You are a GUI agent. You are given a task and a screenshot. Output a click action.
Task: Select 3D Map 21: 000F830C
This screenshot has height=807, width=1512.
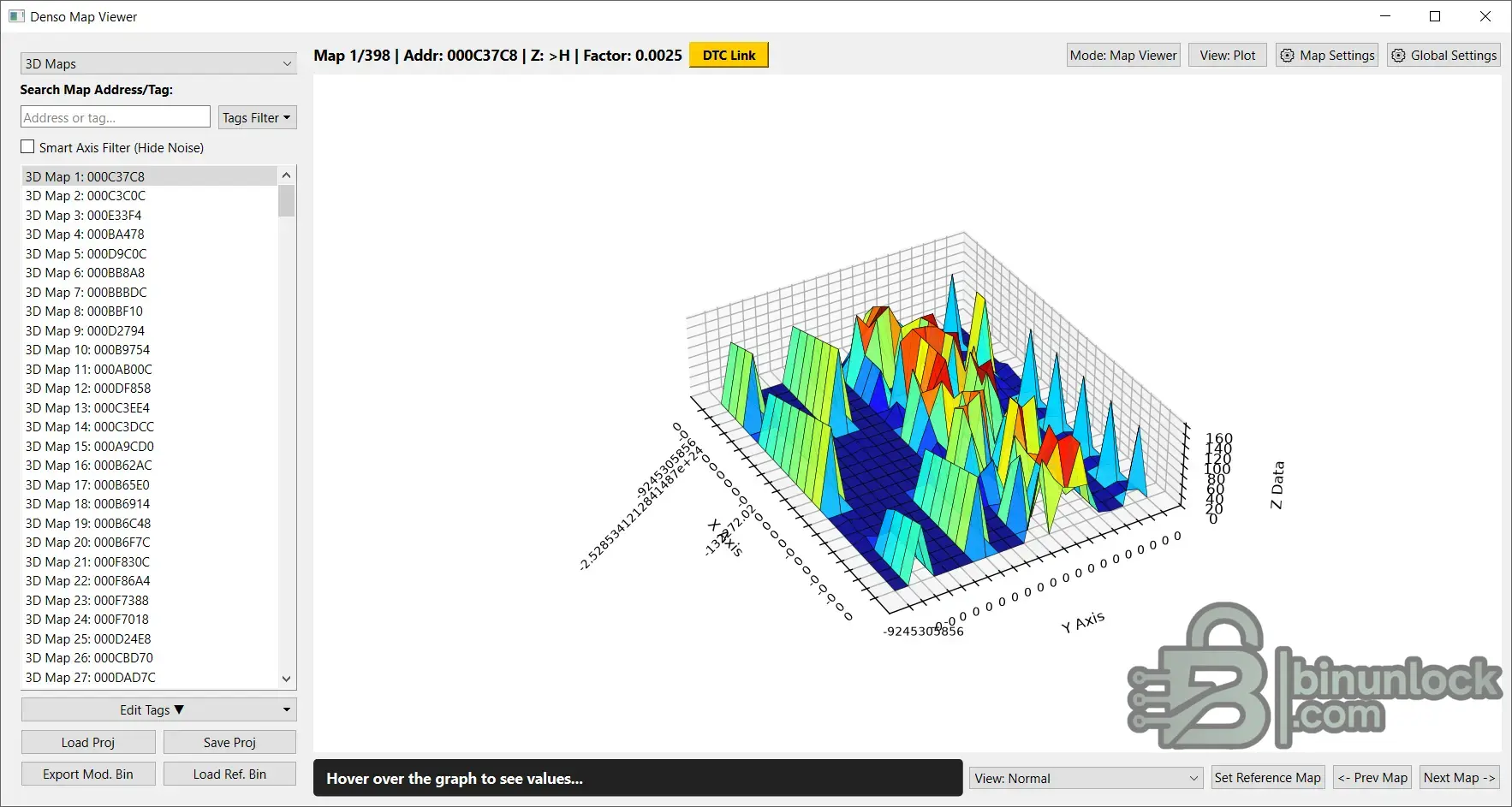150,561
